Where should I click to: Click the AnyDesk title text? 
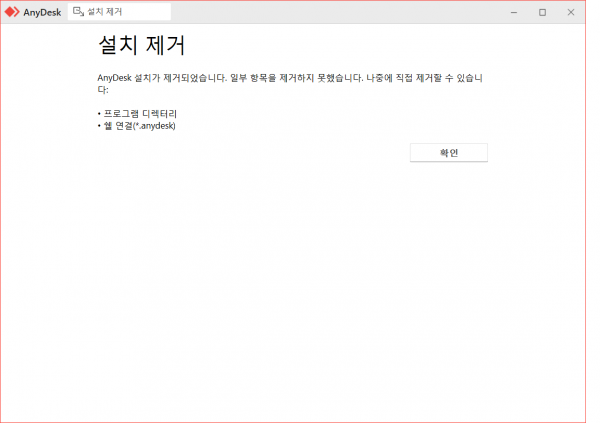click(x=42, y=12)
